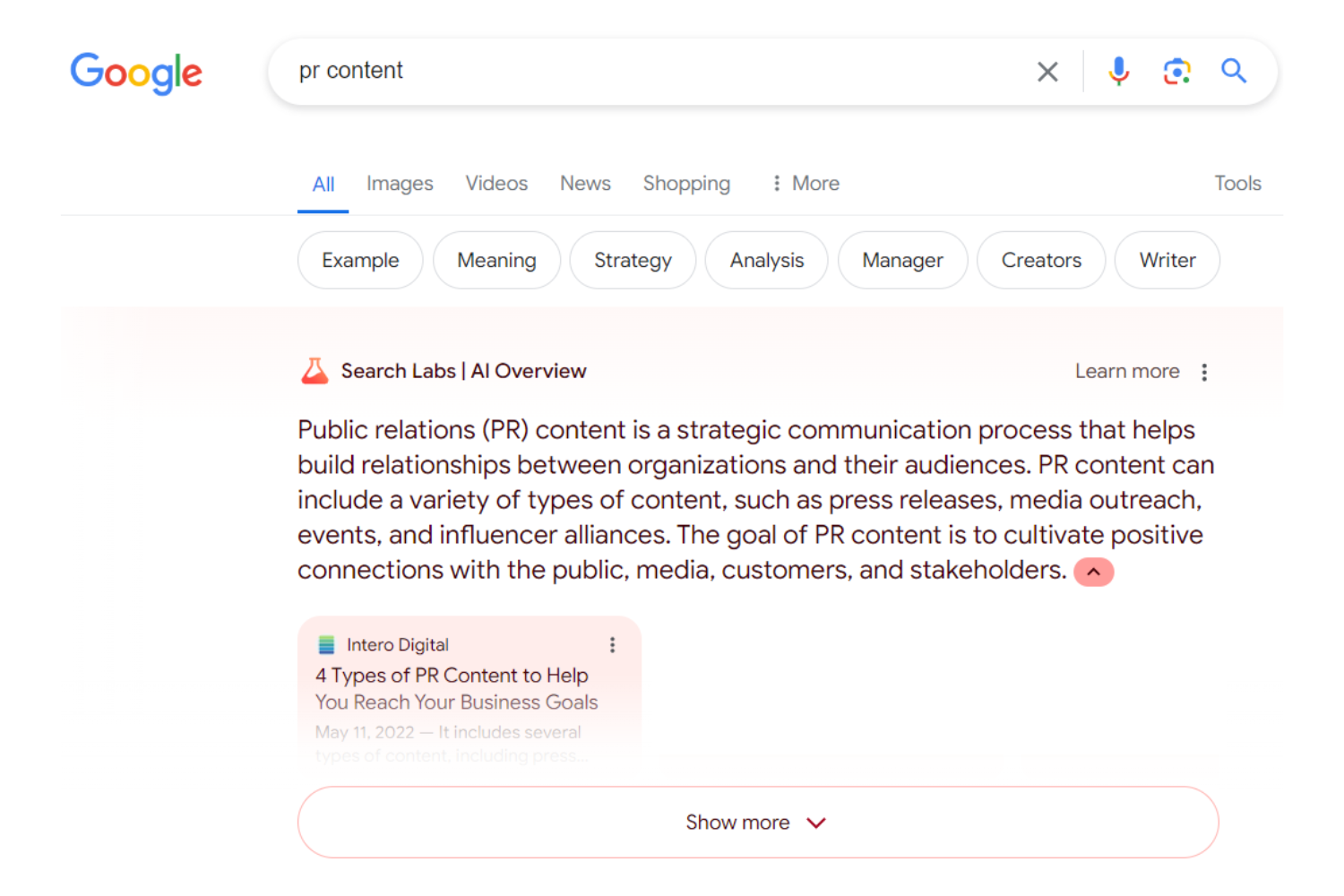Viewport: 1344px width, 896px height.
Task: Open the AI Overview three-dot menu
Action: point(1204,371)
